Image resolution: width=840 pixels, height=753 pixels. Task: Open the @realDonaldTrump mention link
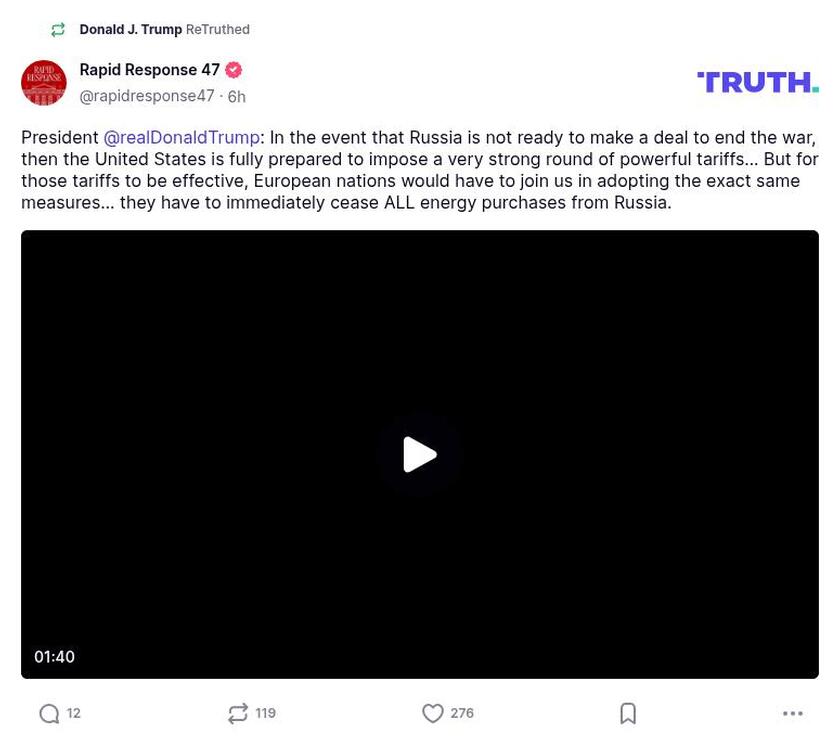click(182, 137)
